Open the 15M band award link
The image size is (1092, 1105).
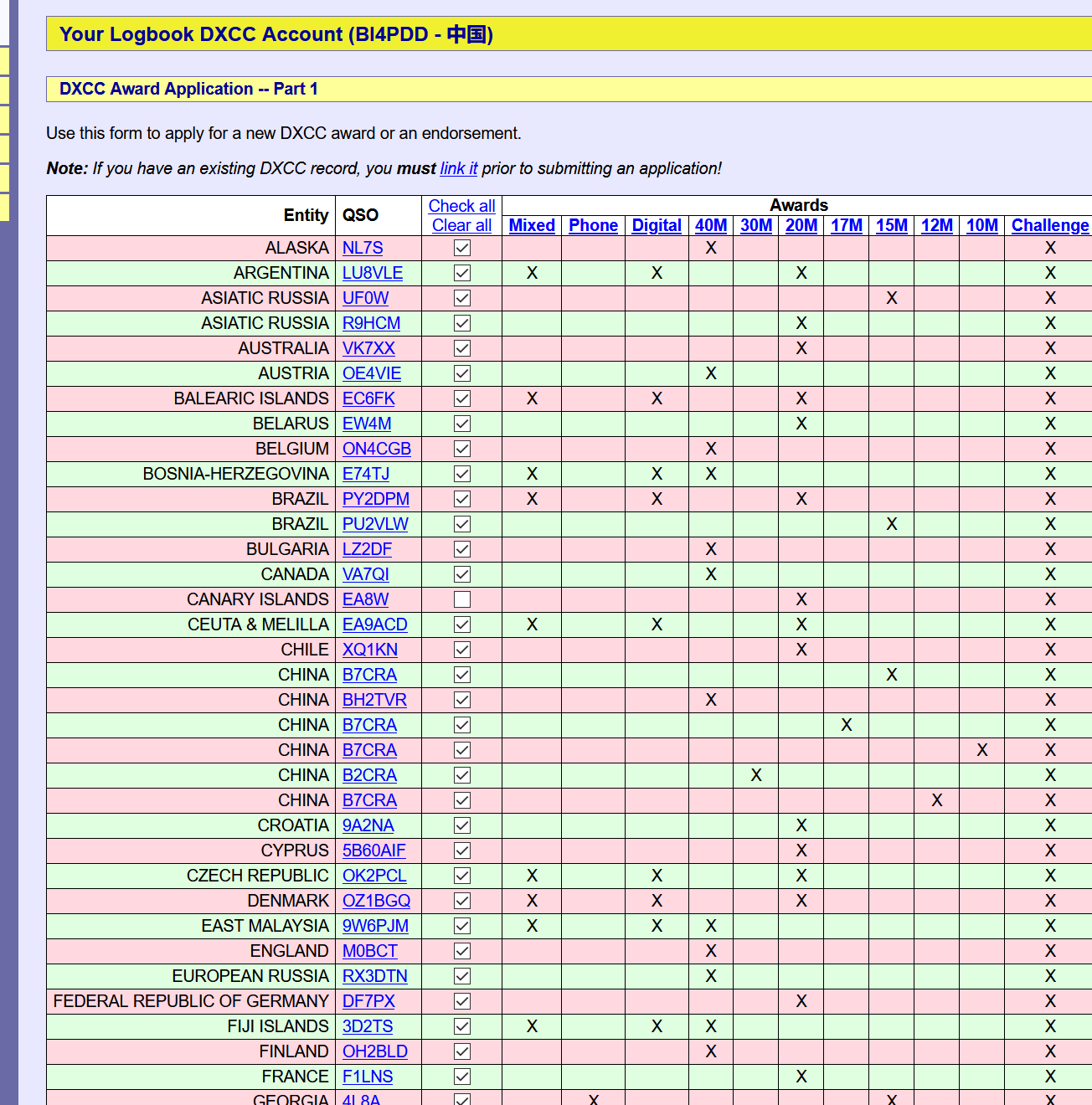pyautogui.click(x=892, y=225)
